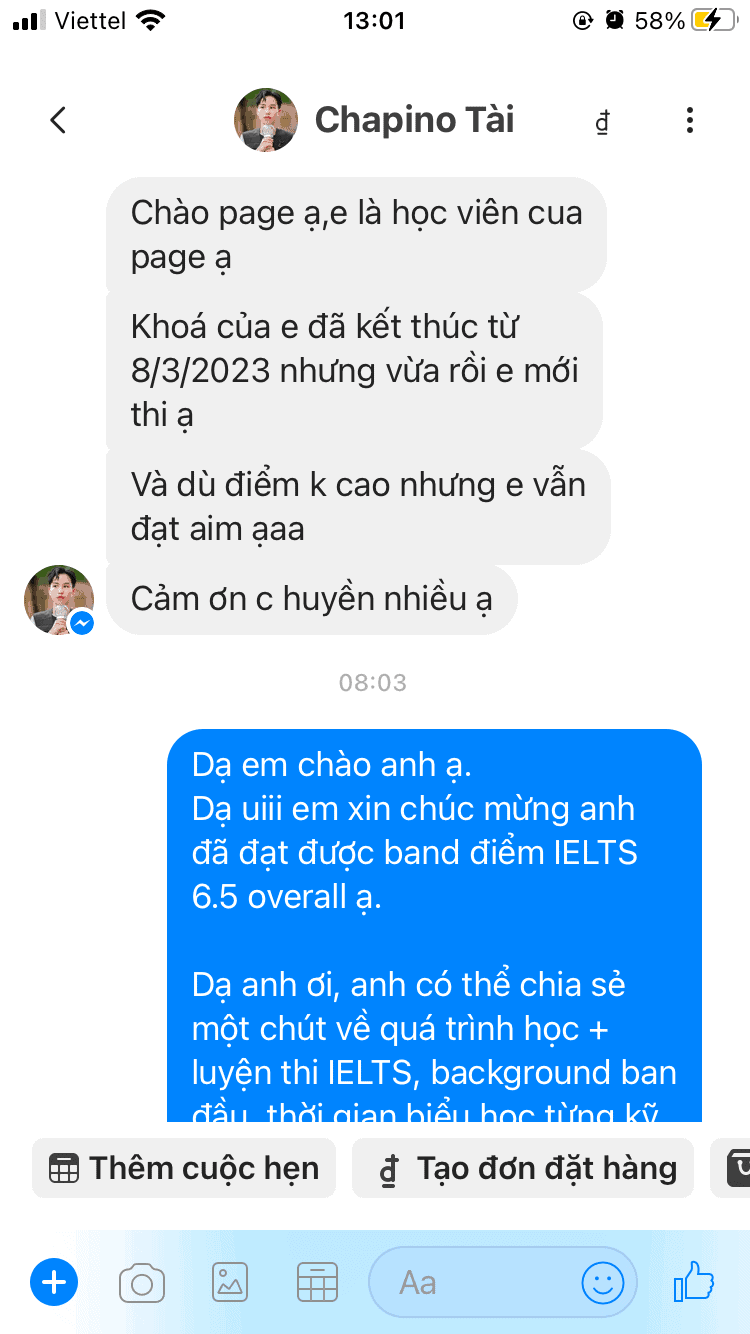
Task: Send a thumbs-up like
Action: point(694,1281)
